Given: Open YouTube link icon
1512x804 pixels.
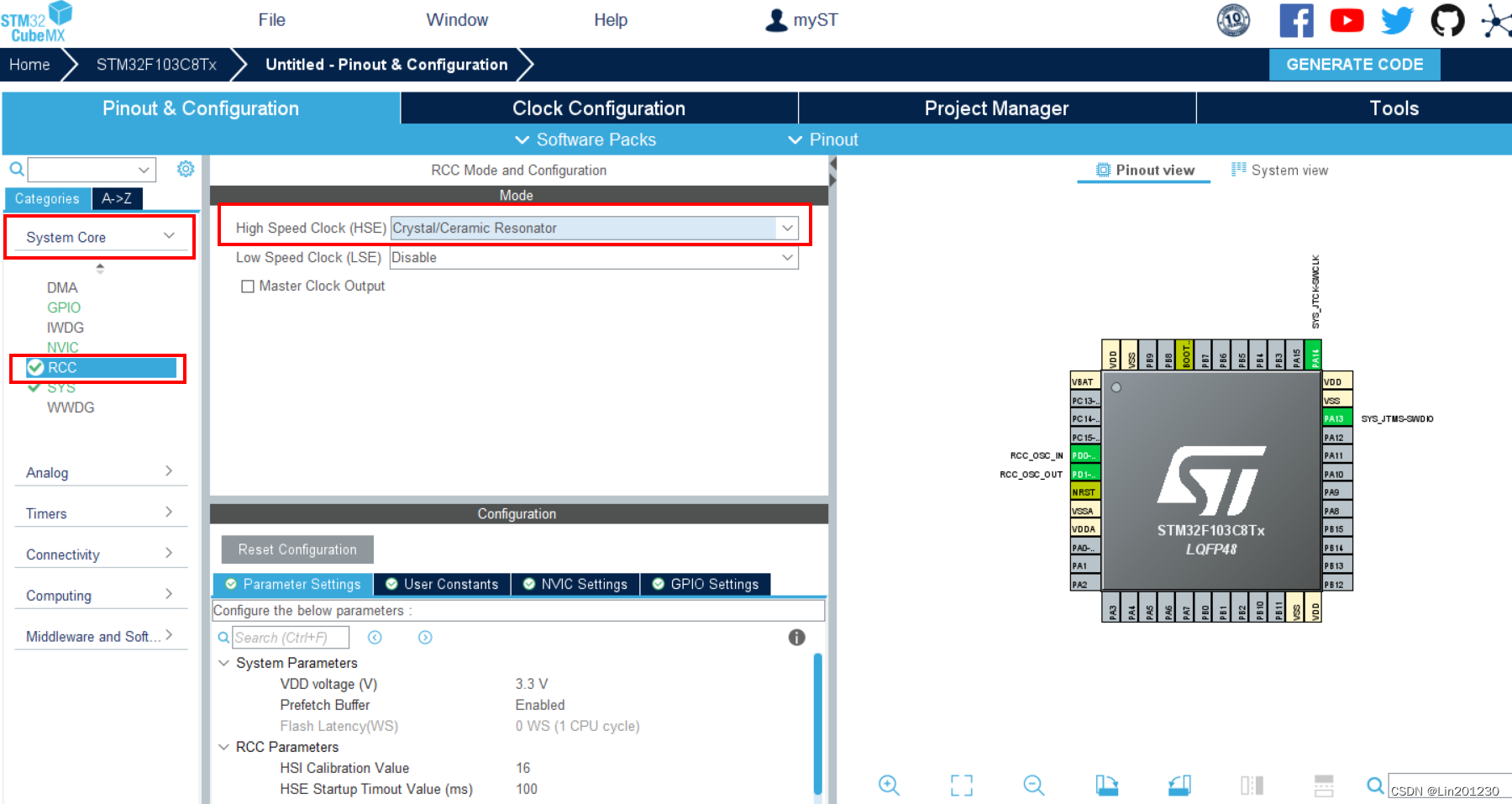Looking at the screenshot, I should click(1347, 20).
